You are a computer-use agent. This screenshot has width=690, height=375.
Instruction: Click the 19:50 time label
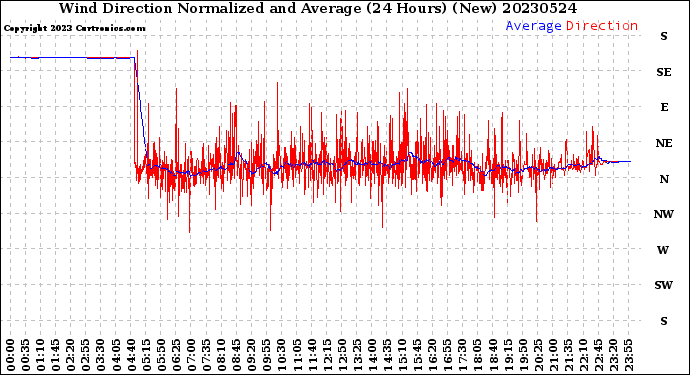pos(523,355)
